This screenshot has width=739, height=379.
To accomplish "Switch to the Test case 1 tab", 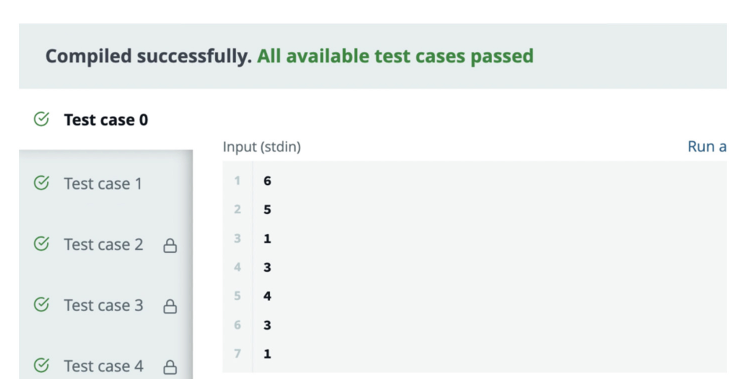I will click(106, 183).
